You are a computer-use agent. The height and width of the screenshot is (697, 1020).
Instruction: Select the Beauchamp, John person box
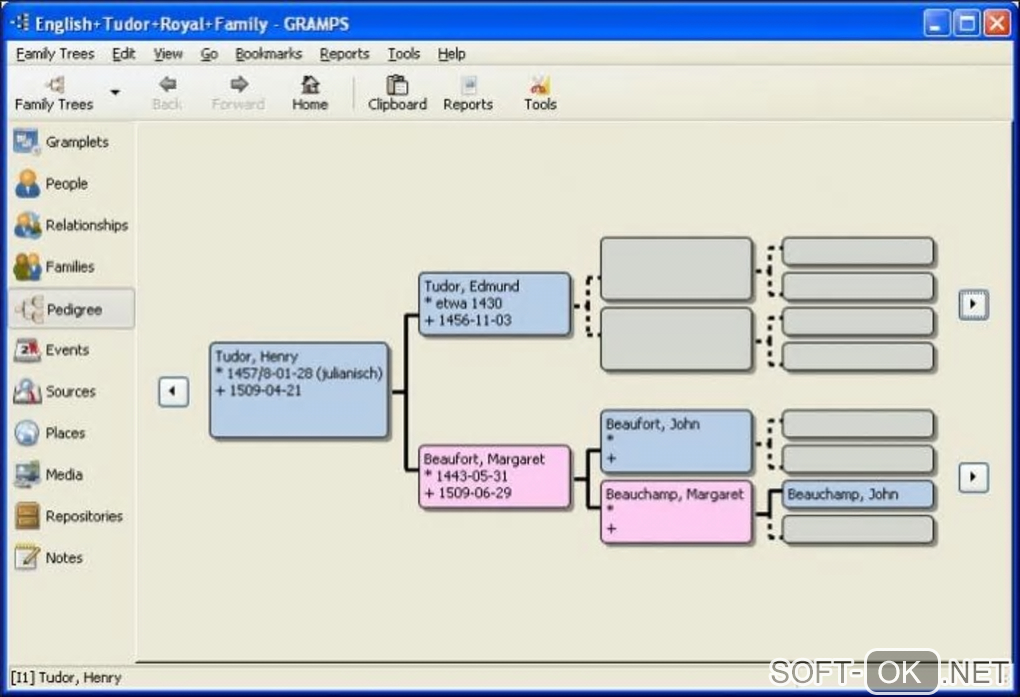(x=857, y=495)
